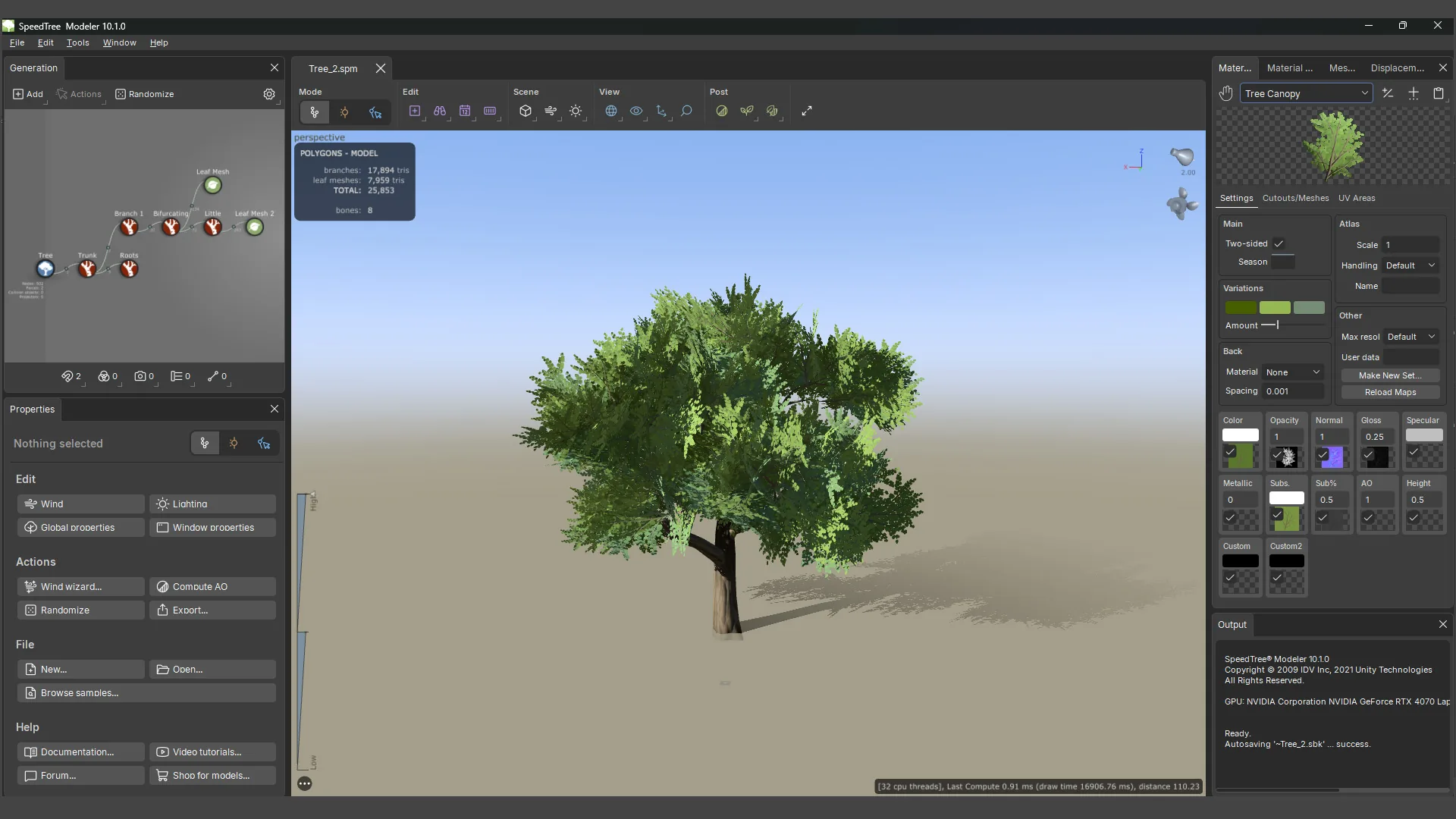Toggle the Two-sided checkbox
The height and width of the screenshot is (819, 1456).
[x=1279, y=243]
